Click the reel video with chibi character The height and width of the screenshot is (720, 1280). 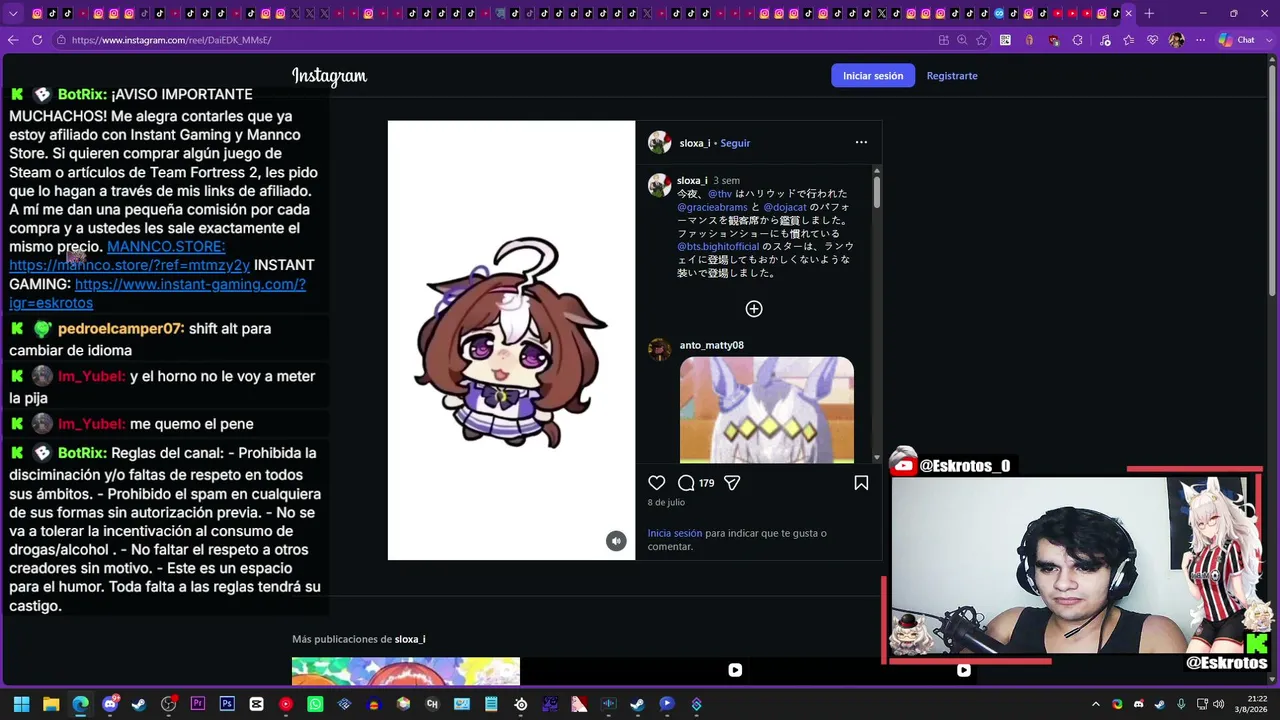511,340
